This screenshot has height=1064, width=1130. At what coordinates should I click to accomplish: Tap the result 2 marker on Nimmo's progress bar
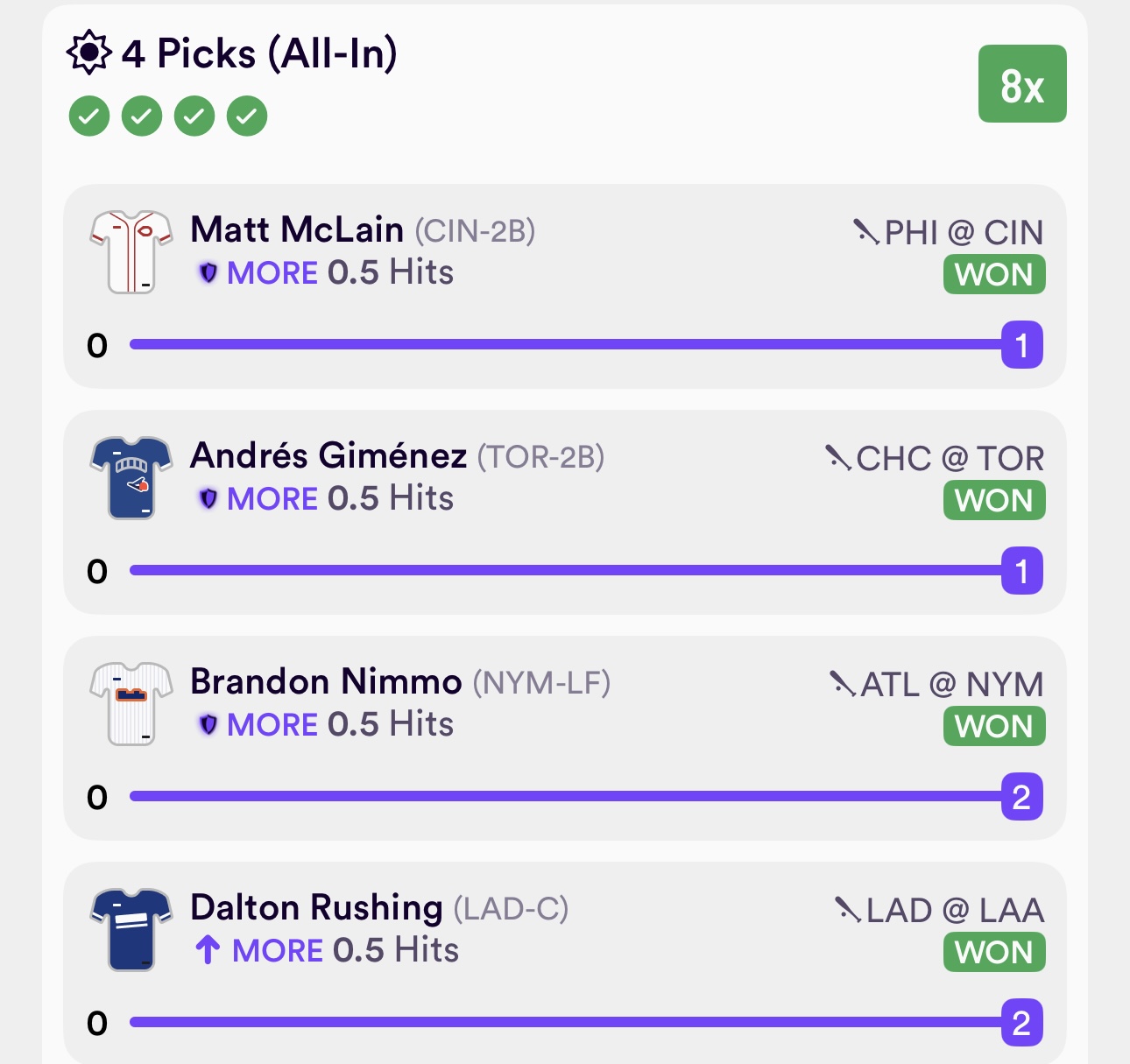[1021, 797]
